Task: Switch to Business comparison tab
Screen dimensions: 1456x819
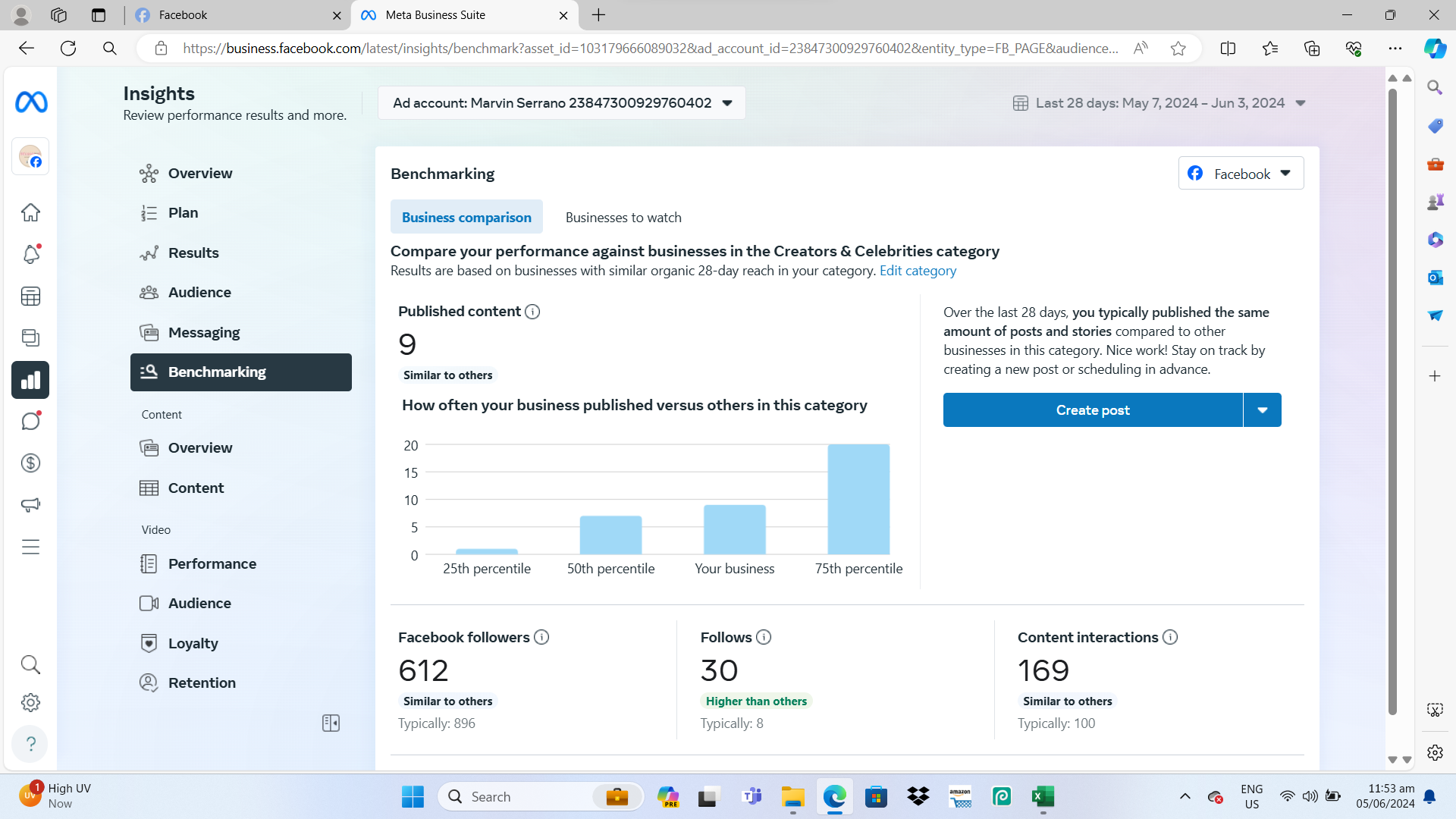Action: point(466,218)
